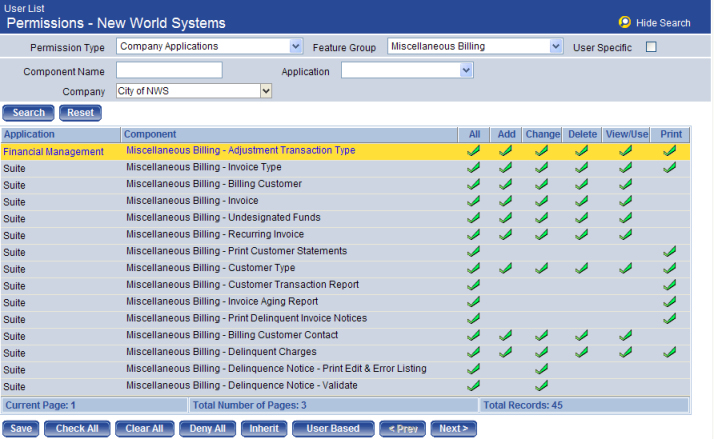Toggle Print checkmark for Print Customer Statements

click(669, 252)
